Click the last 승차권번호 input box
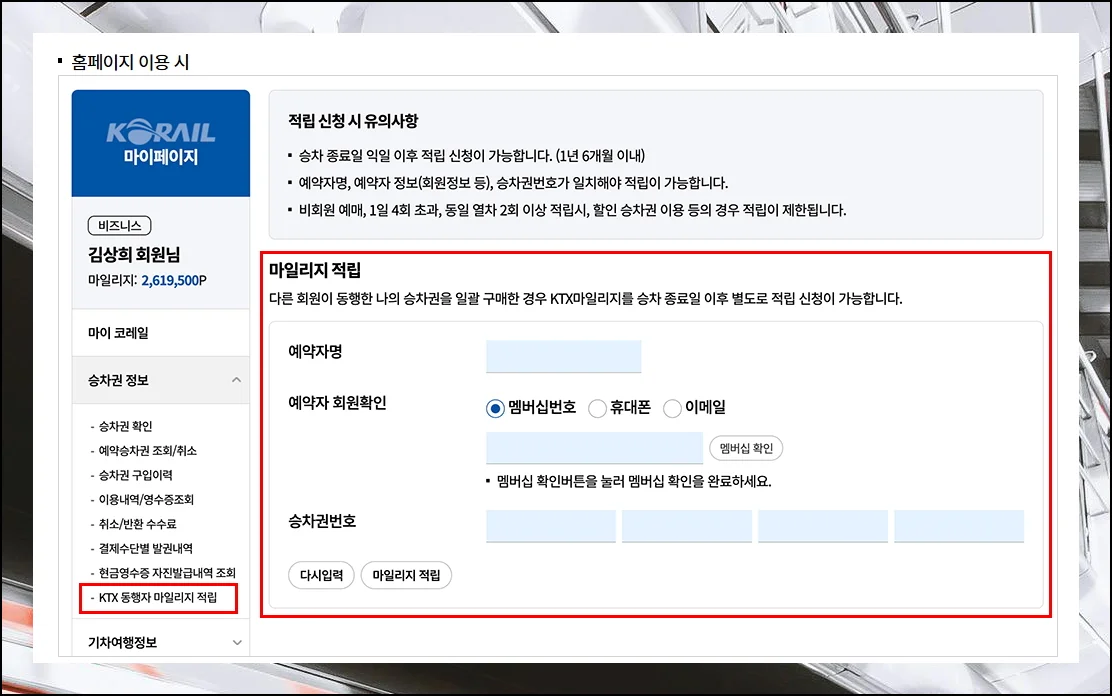1112x696 pixels. click(958, 526)
